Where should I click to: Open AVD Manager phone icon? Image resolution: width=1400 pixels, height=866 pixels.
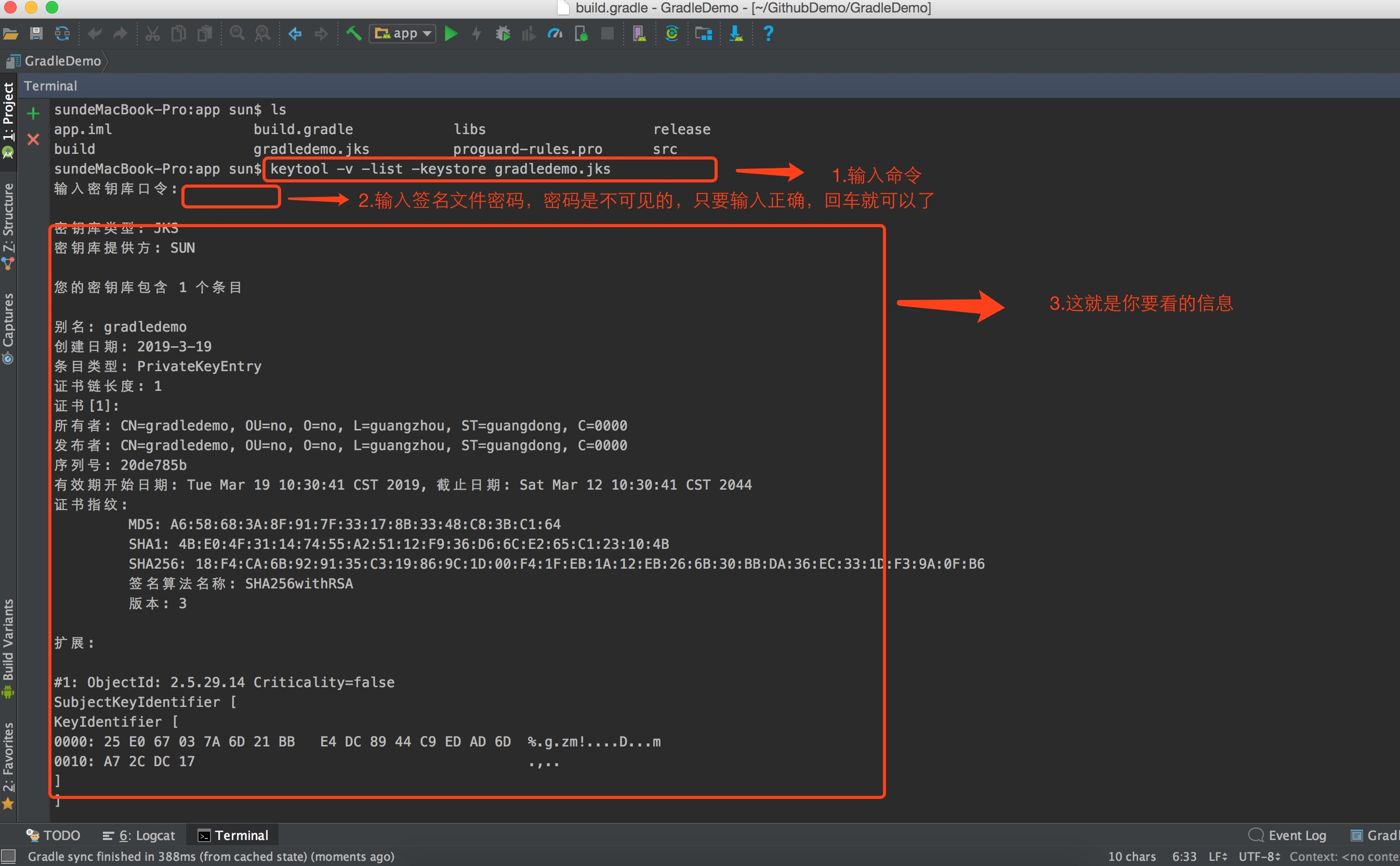(640, 34)
